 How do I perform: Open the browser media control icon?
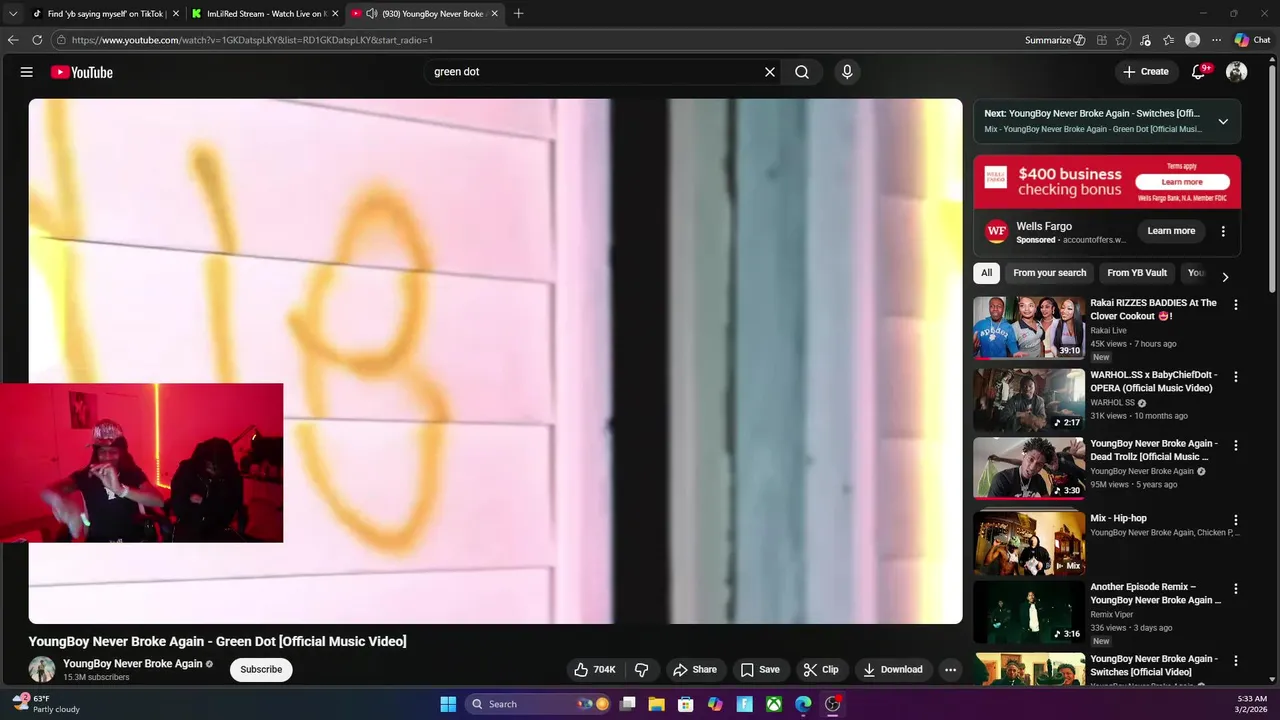pyautogui.click(x=1145, y=40)
